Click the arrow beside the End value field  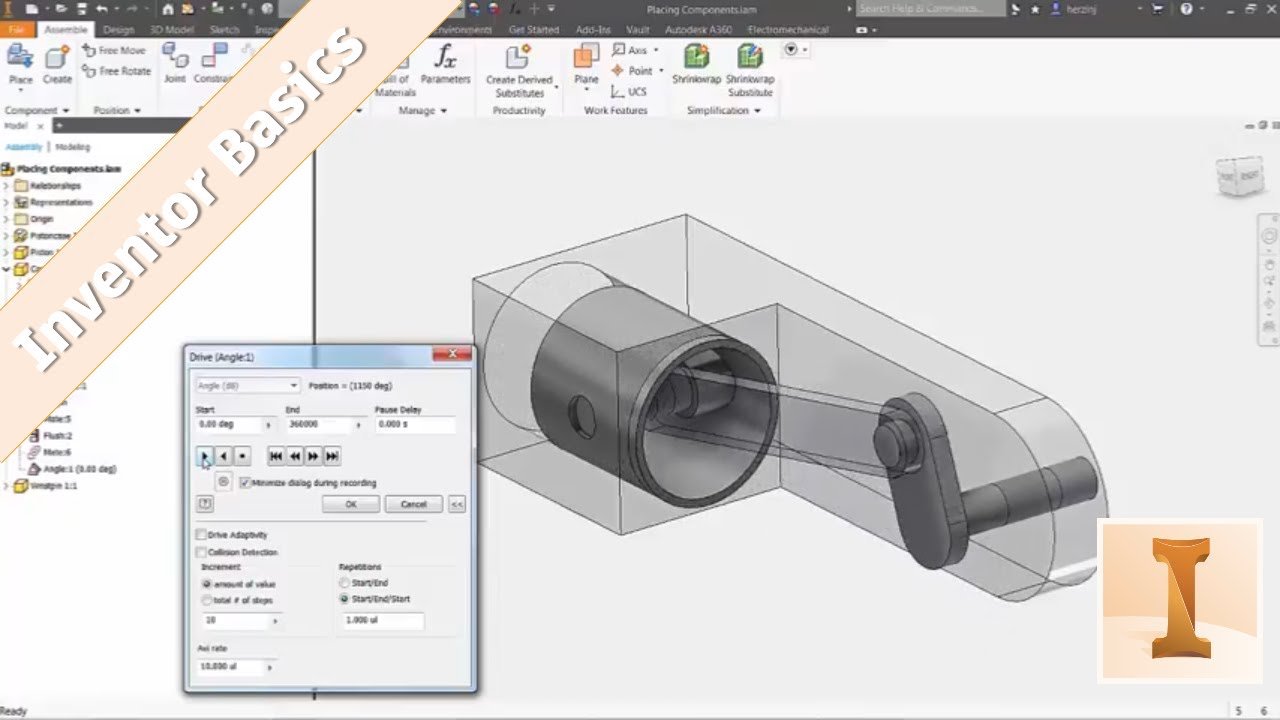pyautogui.click(x=358, y=425)
